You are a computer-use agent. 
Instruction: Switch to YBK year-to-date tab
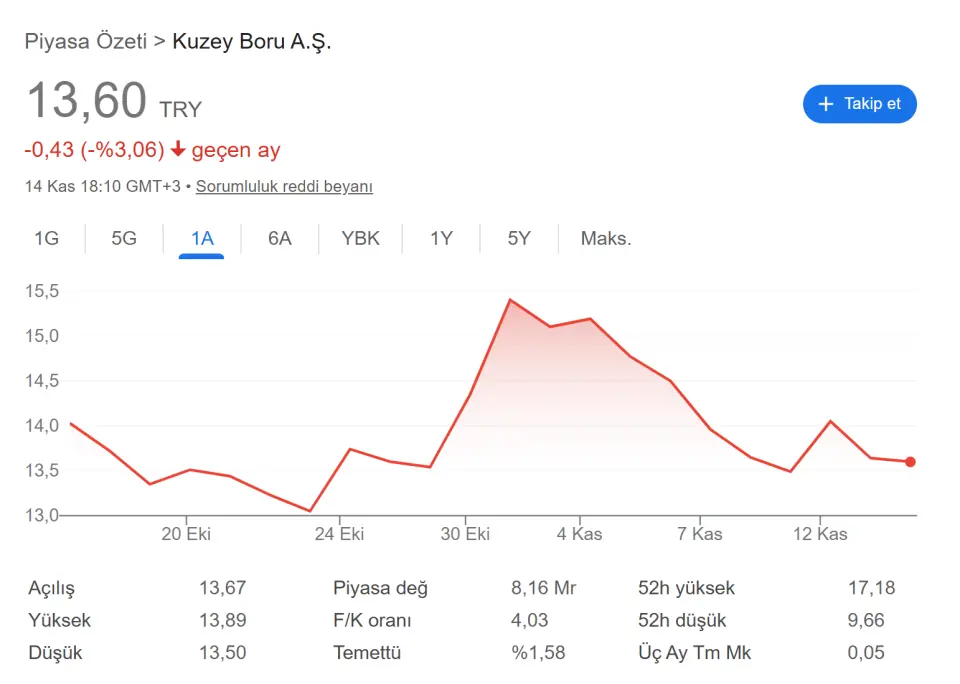(x=360, y=238)
